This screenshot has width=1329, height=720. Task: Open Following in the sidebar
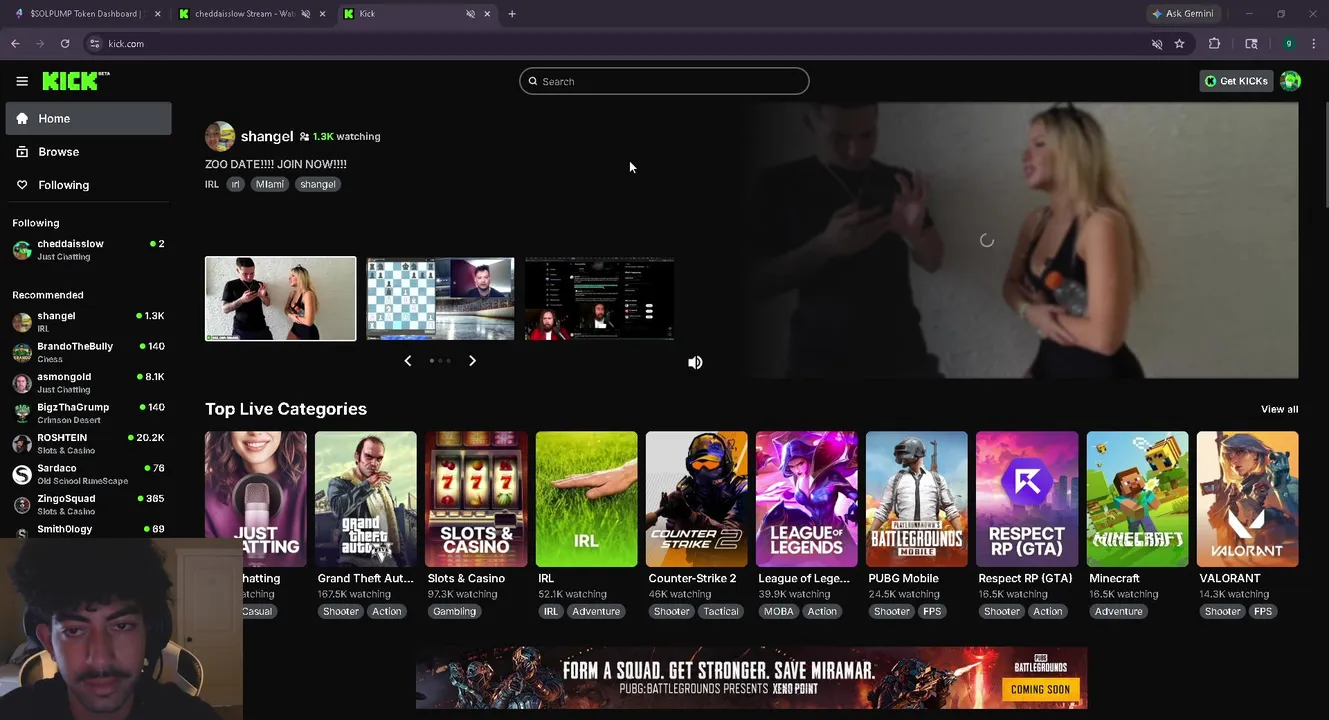[x=88, y=185]
